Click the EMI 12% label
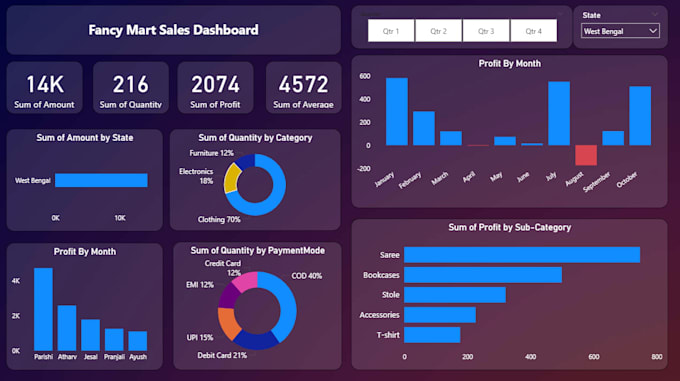The height and width of the screenshot is (381, 680). (200, 285)
